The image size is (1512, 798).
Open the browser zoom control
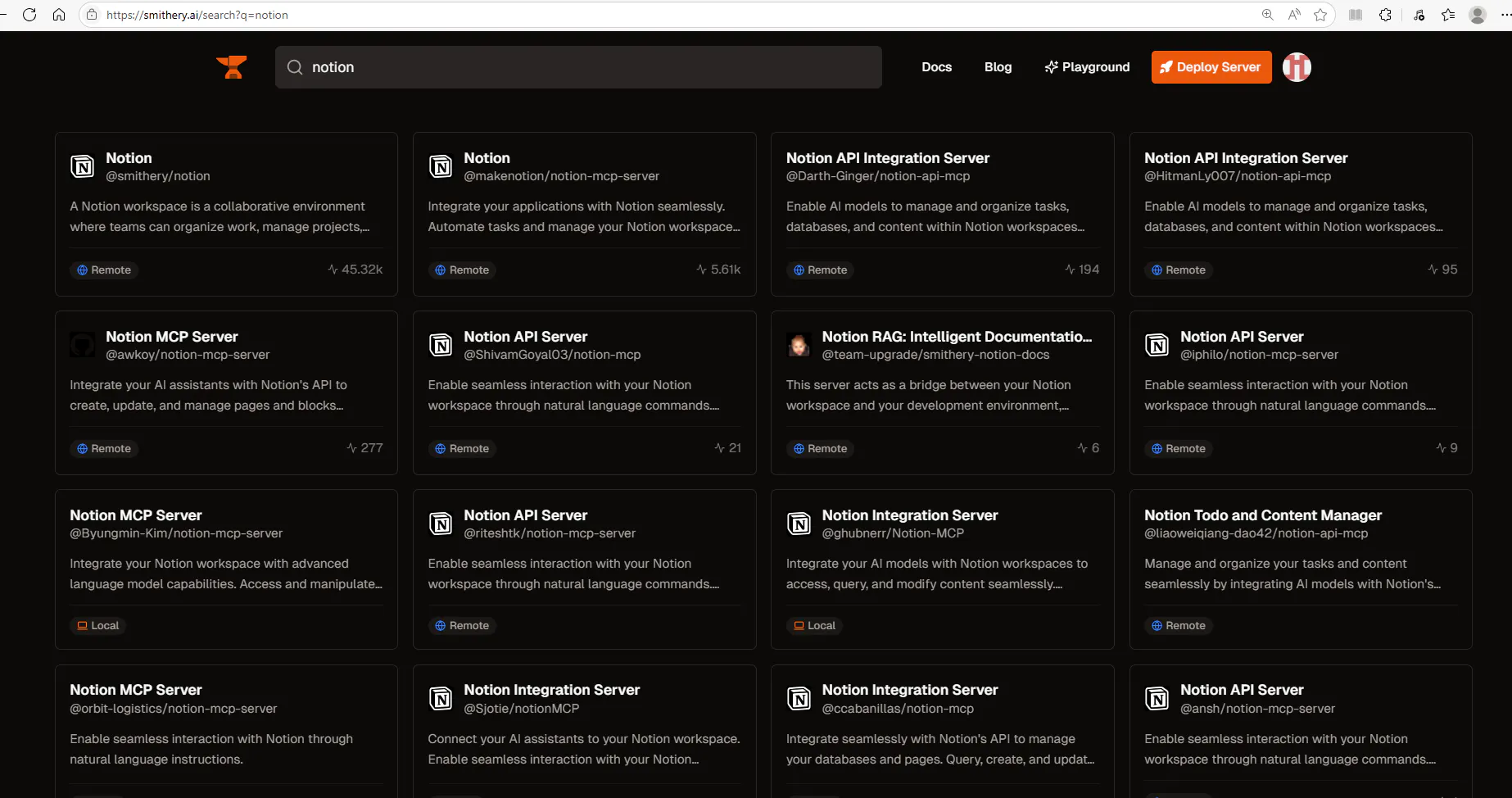[1267, 15]
